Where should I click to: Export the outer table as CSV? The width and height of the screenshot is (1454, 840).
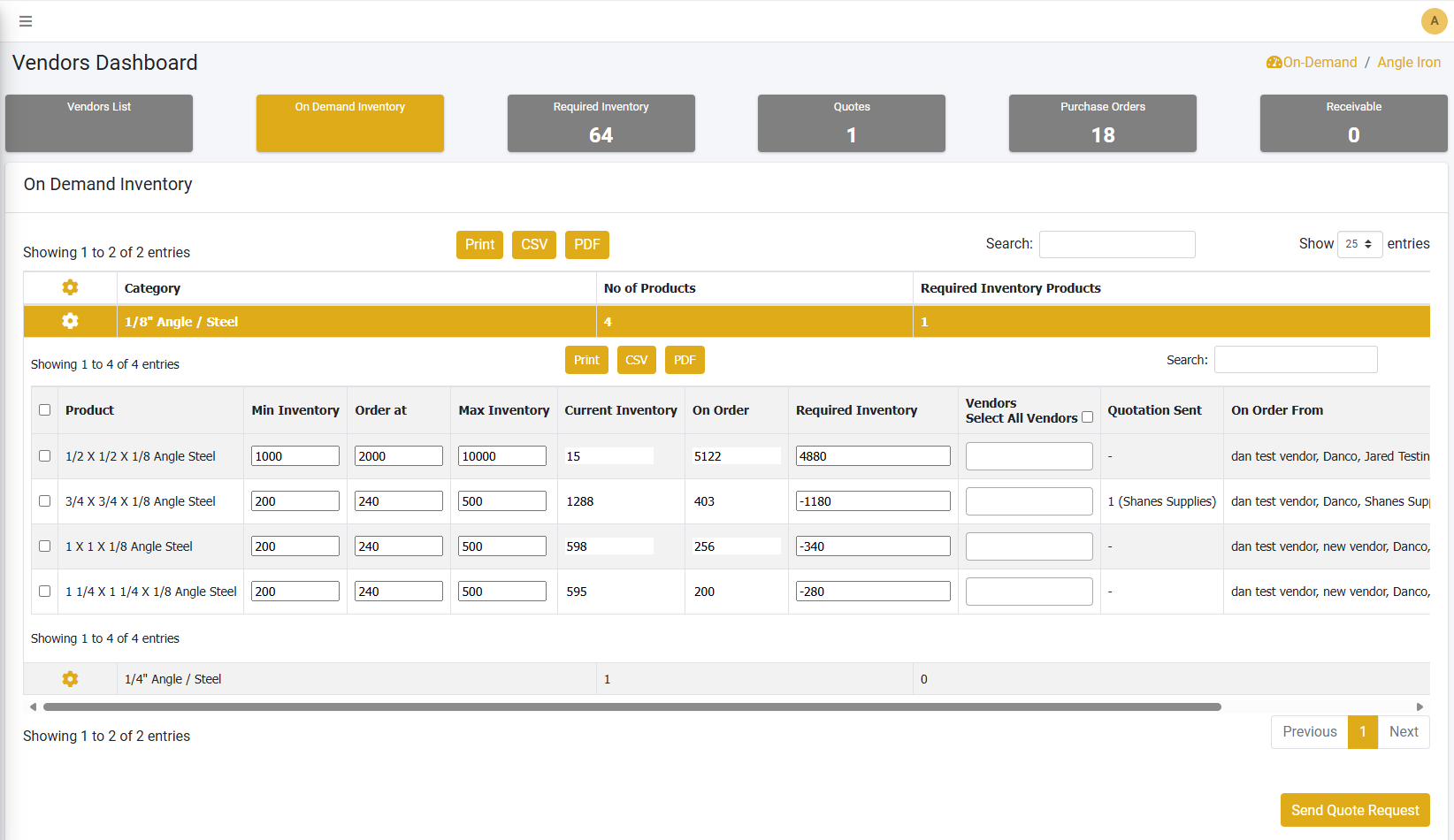click(533, 245)
